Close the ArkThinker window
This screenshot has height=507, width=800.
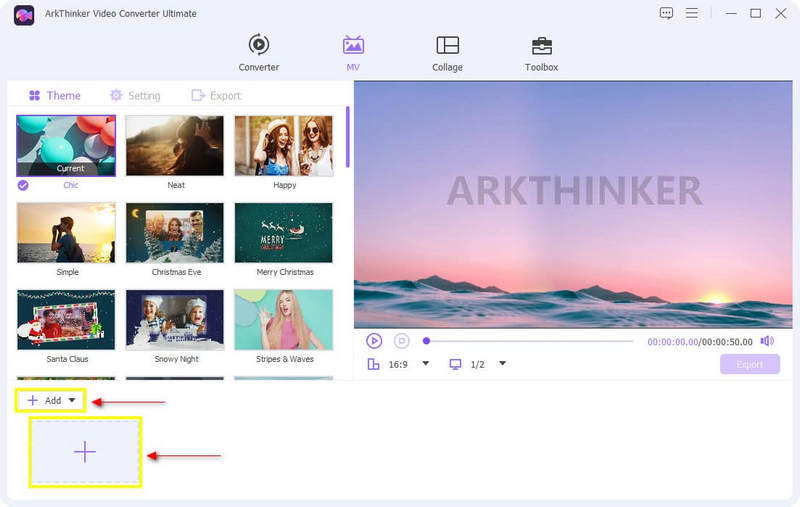781,13
